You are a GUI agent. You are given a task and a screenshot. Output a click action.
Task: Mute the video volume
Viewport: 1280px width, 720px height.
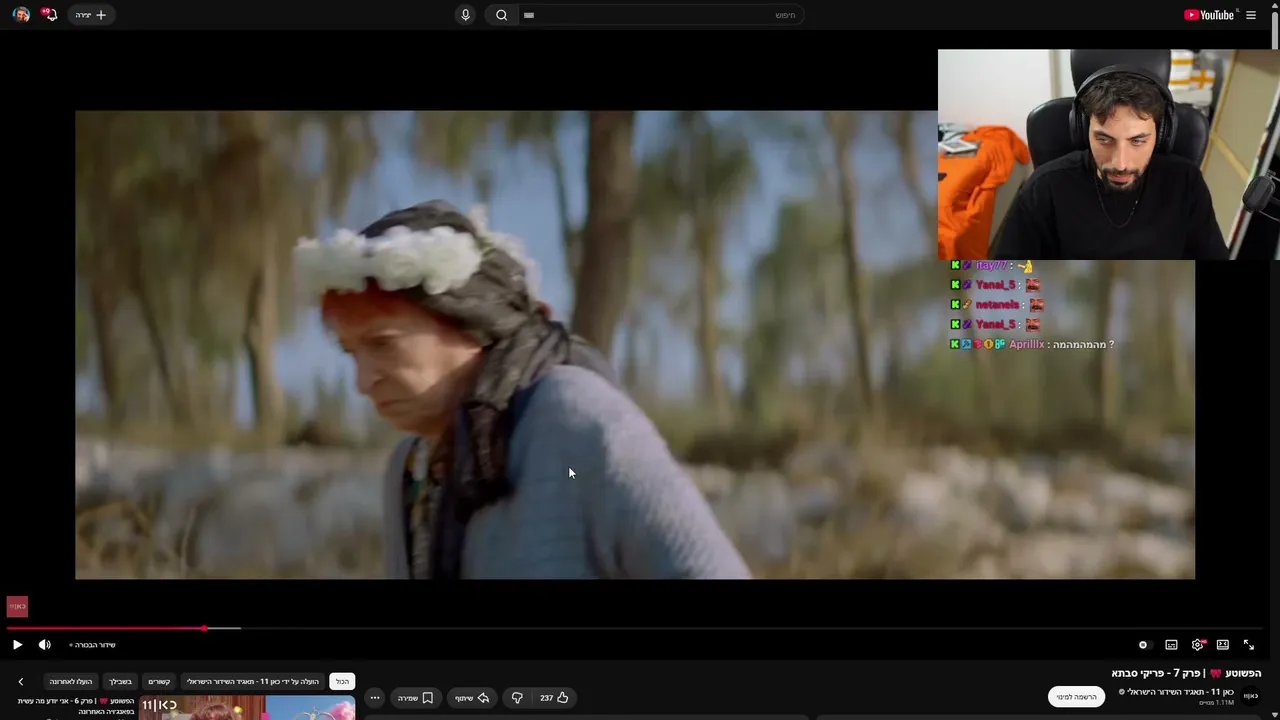click(45, 645)
